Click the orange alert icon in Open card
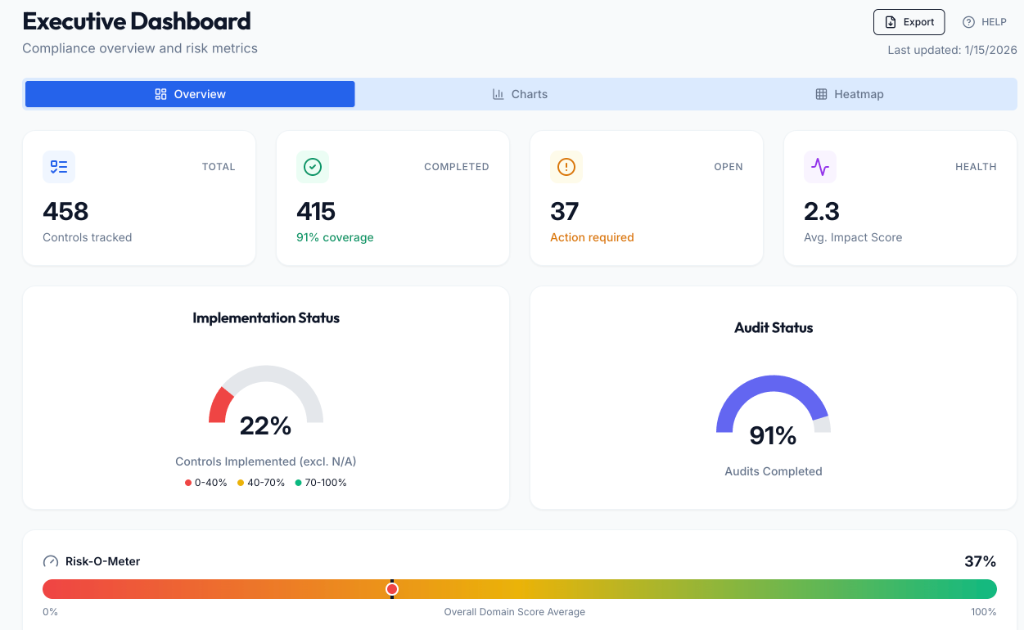The image size is (1024, 630). [x=566, y=166]
